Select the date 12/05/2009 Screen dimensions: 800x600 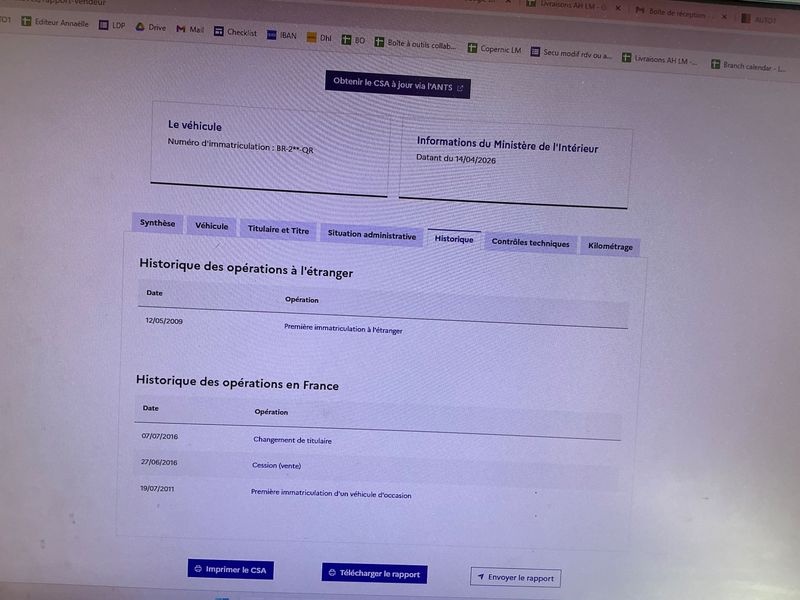coord(164,321)
